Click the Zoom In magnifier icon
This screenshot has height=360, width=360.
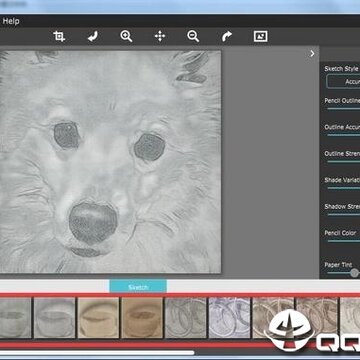coord(126,36)
